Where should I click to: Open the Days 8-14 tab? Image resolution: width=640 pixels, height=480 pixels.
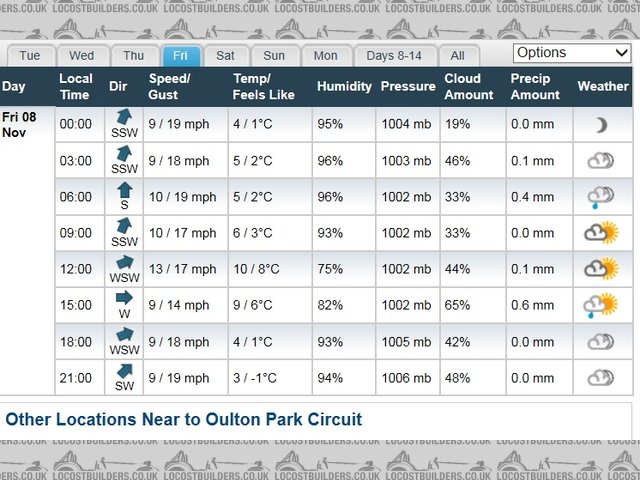tap(395, 56)
